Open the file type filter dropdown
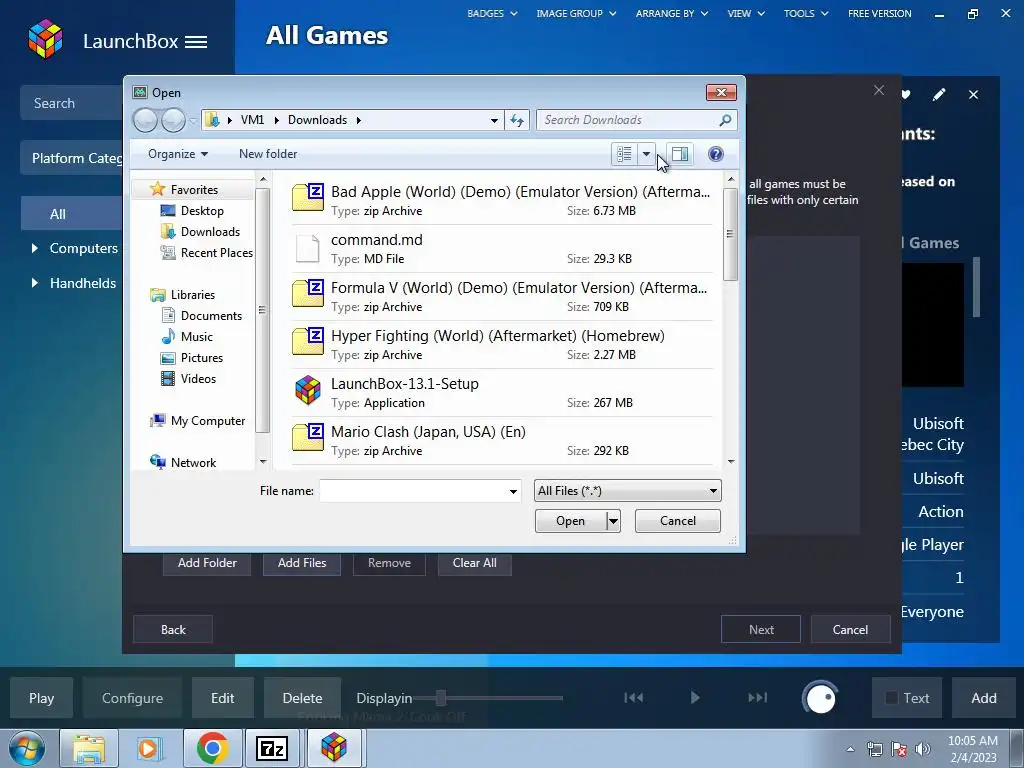Image resolution: width=1024 pixels, height=768 pixels. click(x=628, y=490)
